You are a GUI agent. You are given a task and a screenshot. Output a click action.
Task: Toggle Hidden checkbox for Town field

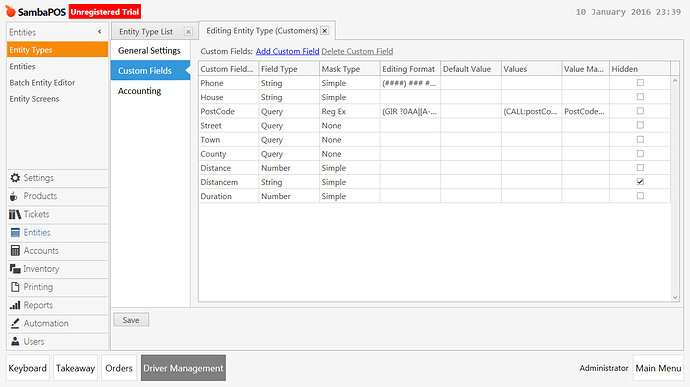(640, 139)
